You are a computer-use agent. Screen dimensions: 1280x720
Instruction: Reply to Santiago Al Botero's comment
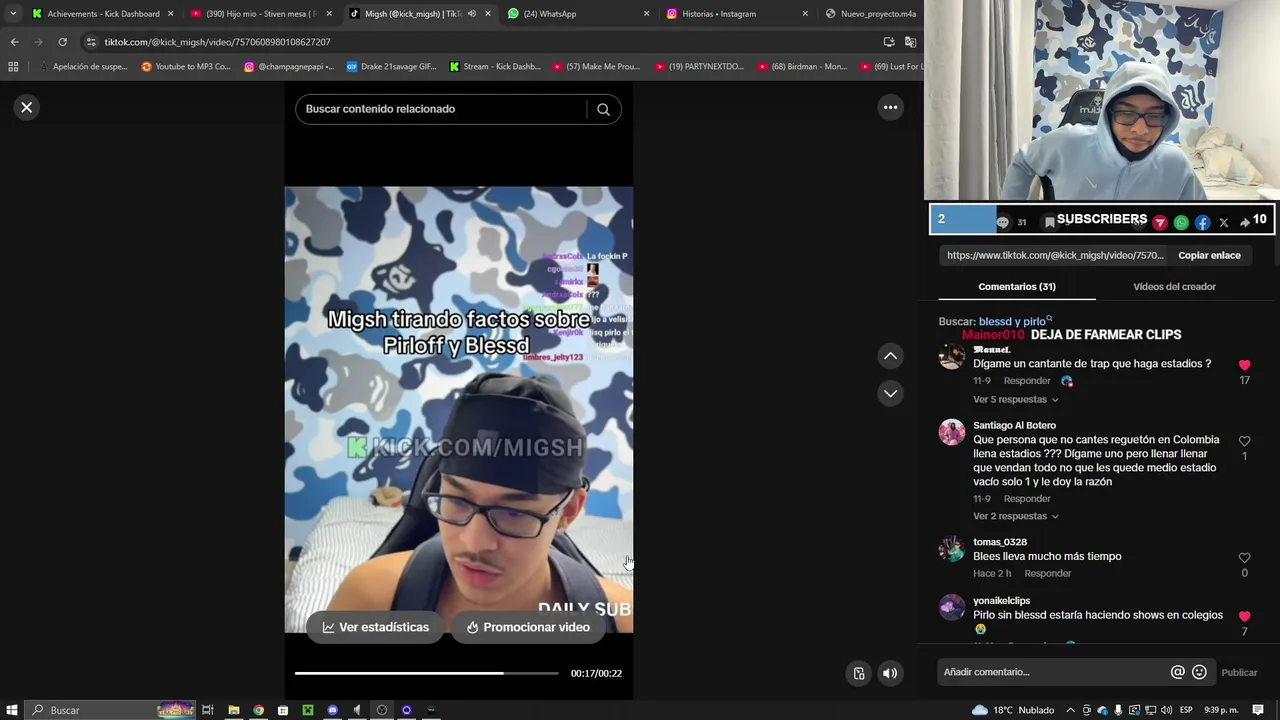coord(1027,499)
